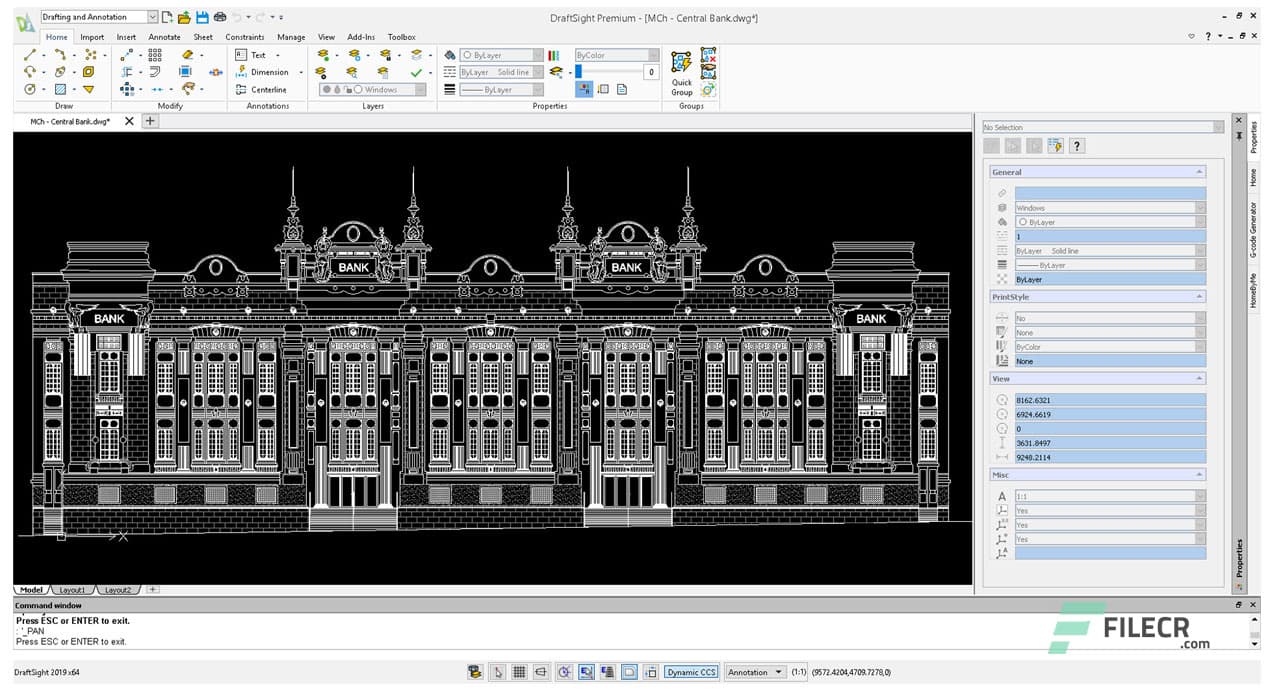Image resolution: width=1280 pixels, height=693 pixels.
Task: Open the G-code Generator side tab
Action: [1253, 231]
